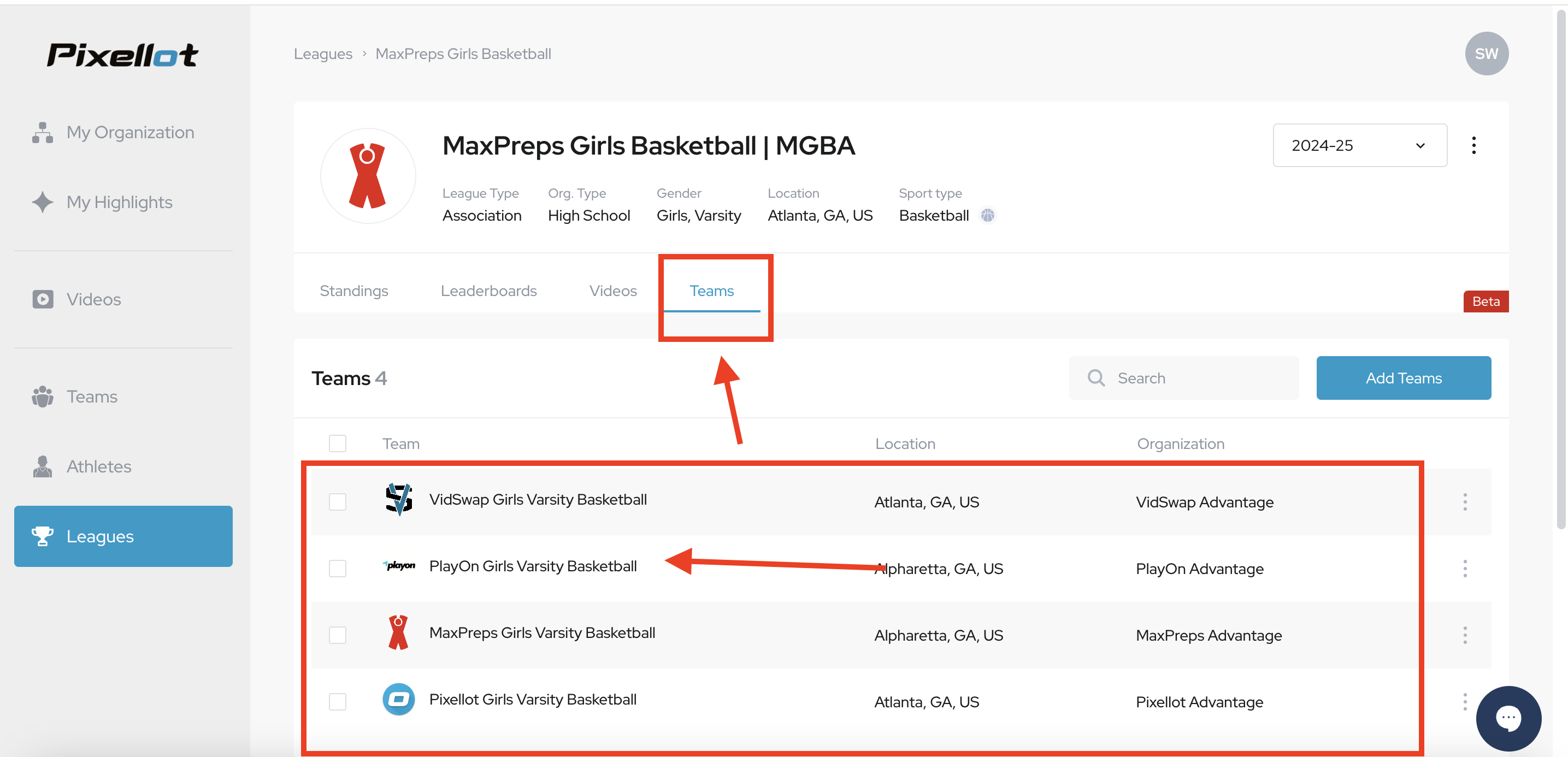Open PlayOn Girls Varsity Basketball team
1568x757 pixels.
(533, 566)
